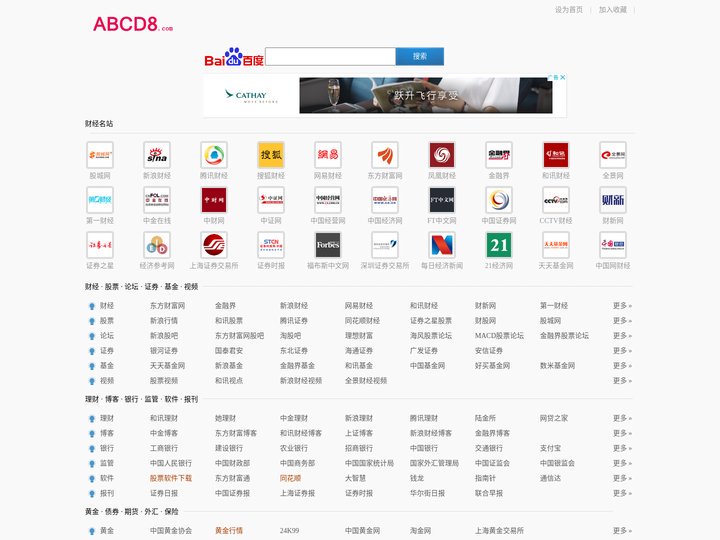The image size is (720, 540).
Task: Click 加入收藏 link
Action: point(613,10)
